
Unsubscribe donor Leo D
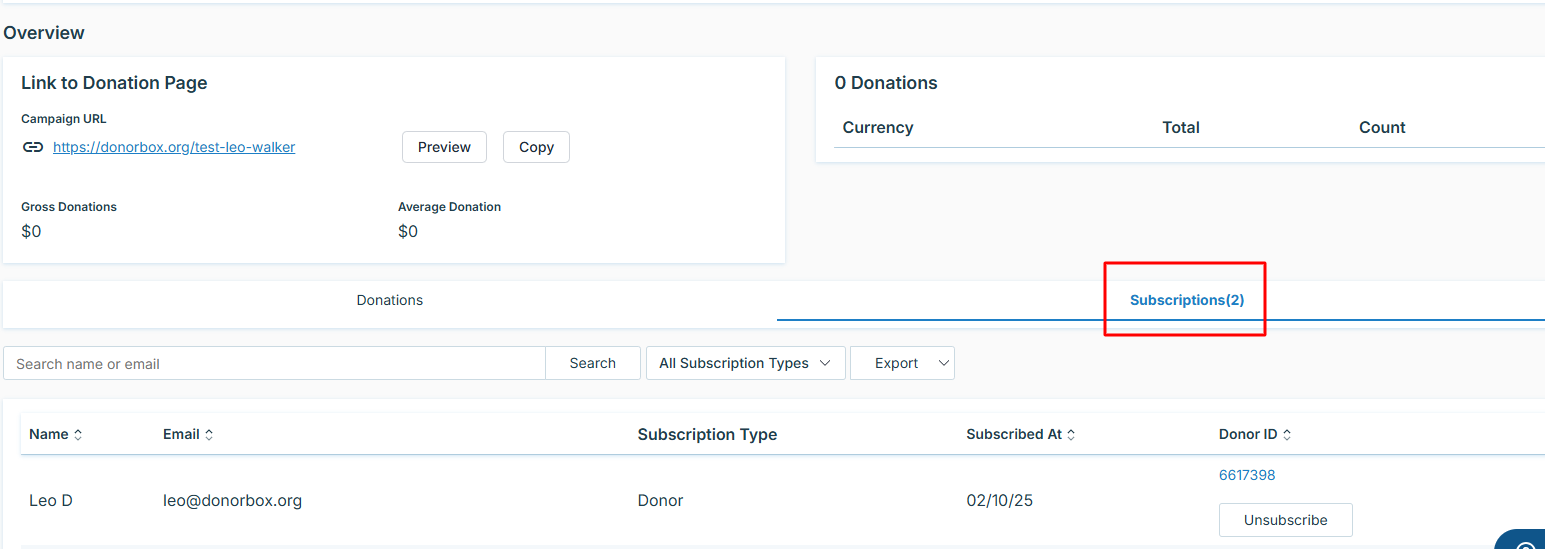pyautogui.click(x=1285, y=520)
